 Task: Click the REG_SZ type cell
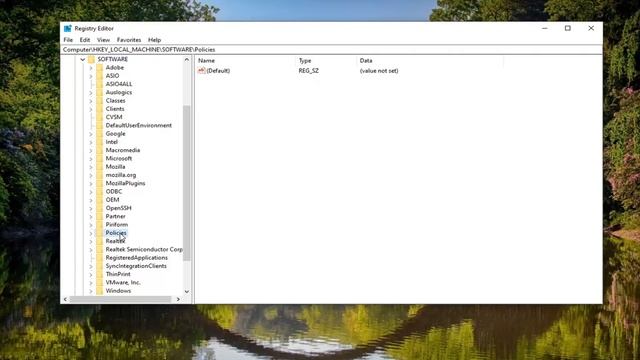pyautogui.click(x=309, y=71)
